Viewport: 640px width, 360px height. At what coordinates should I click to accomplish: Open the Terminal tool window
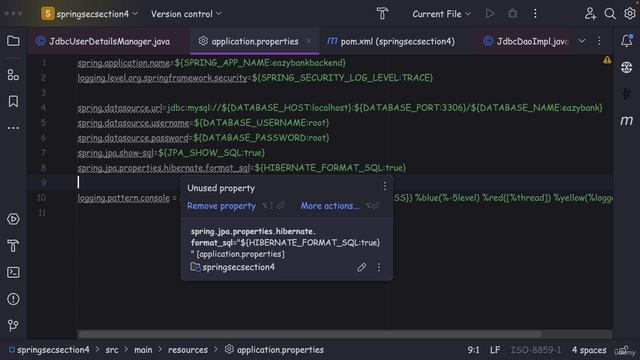(x=13, y=272)
